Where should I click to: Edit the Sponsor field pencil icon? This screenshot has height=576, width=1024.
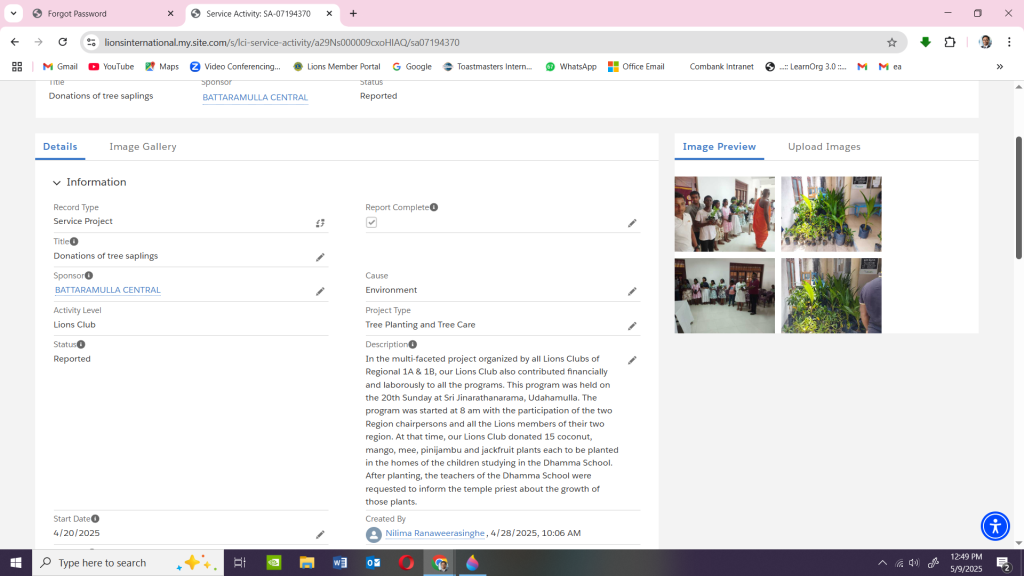pyautogui.click(x=320, y=291)
